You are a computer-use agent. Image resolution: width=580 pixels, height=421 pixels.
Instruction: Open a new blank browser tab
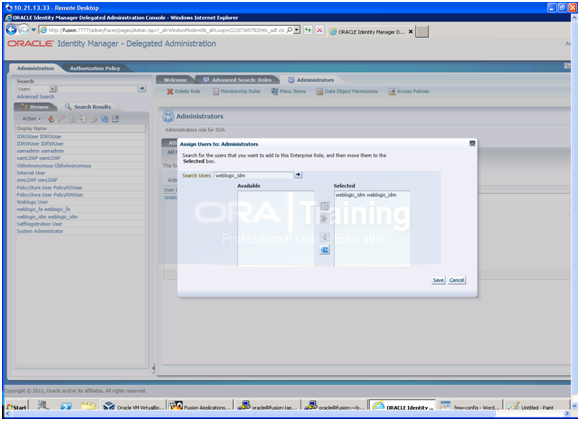point(422,32)
